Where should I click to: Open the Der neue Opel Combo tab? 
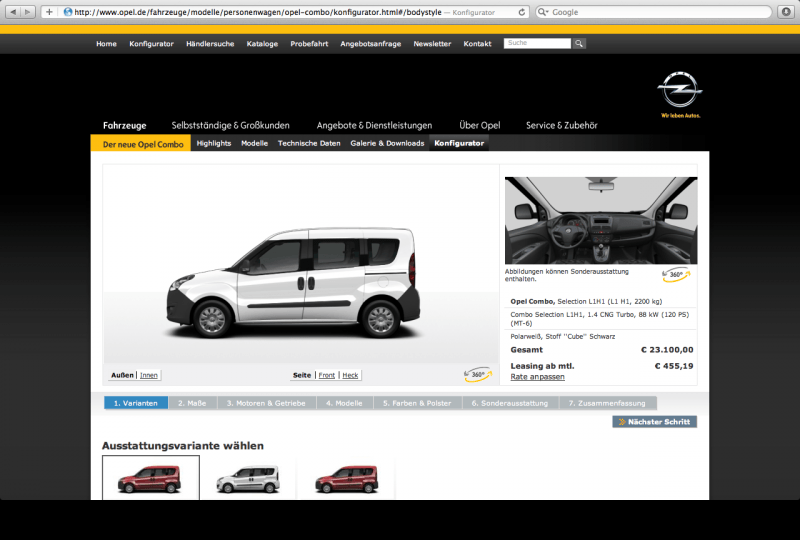[x=141, y=143]
